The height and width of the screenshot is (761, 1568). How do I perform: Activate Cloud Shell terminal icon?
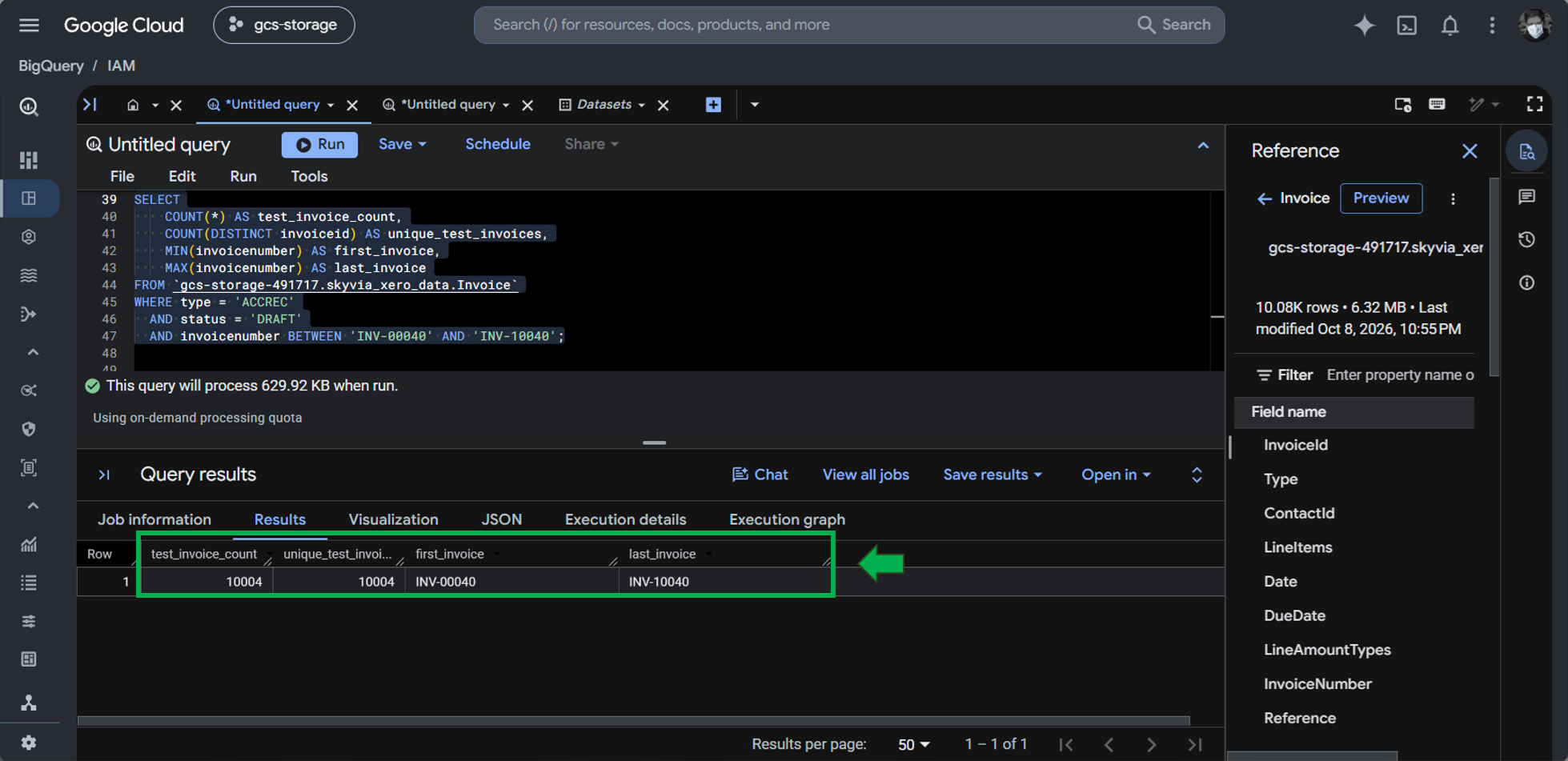tap(1406, 25)
